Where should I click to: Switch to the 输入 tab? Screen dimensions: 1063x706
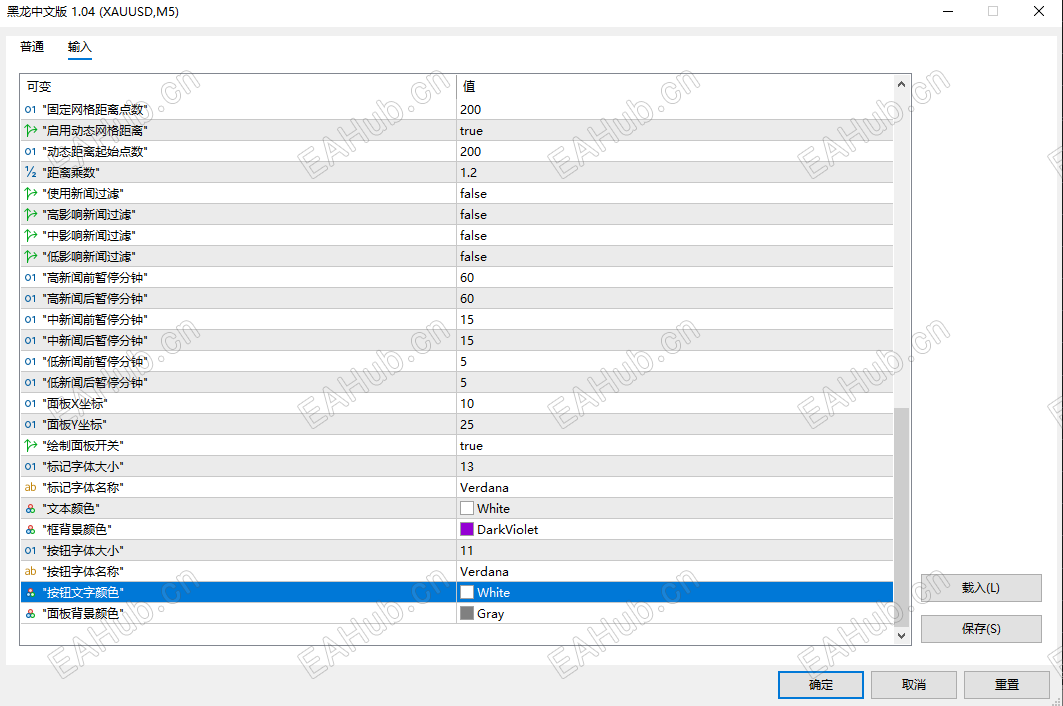pos(79,47)
